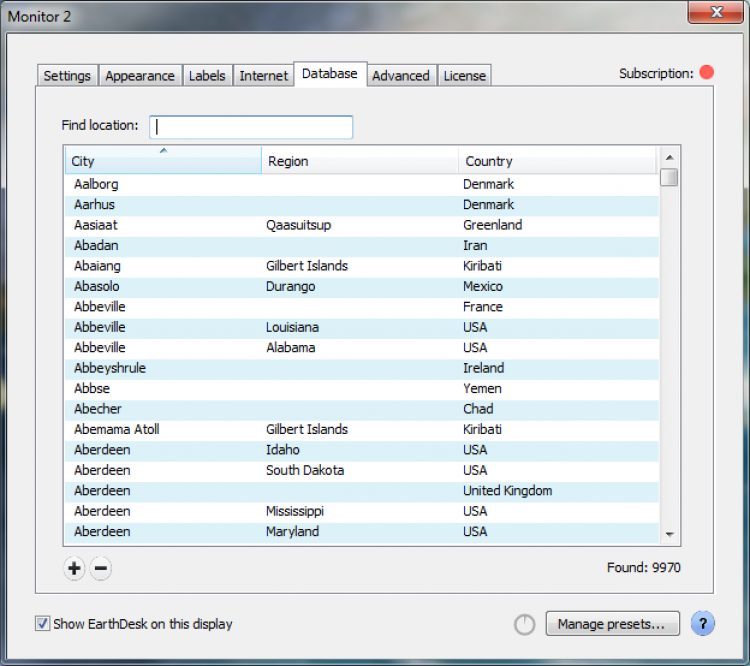Pick Aberdeen, Mississippi
The image size is (750, 666).
[362, 511]
